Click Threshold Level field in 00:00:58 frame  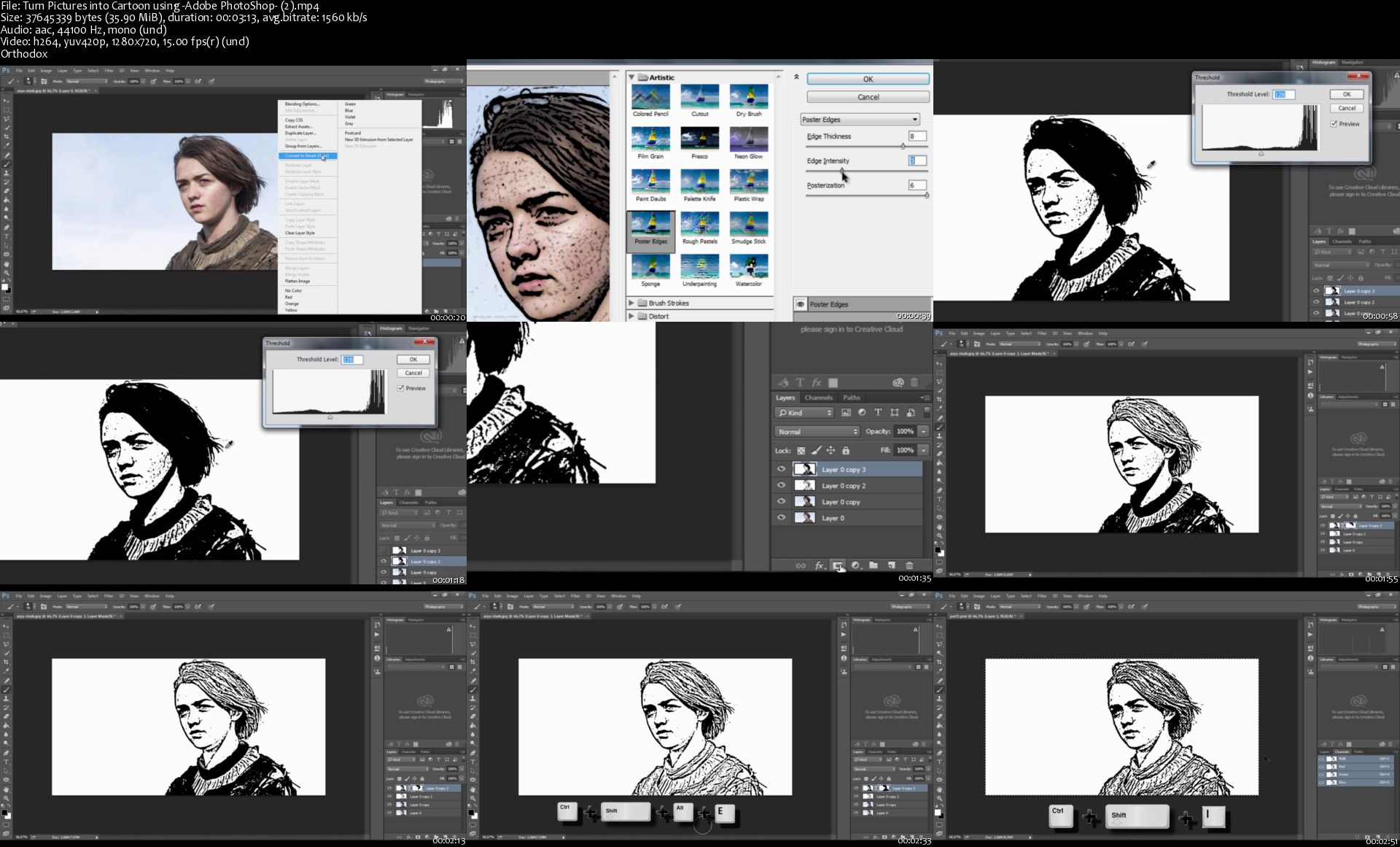(1284, 94)
